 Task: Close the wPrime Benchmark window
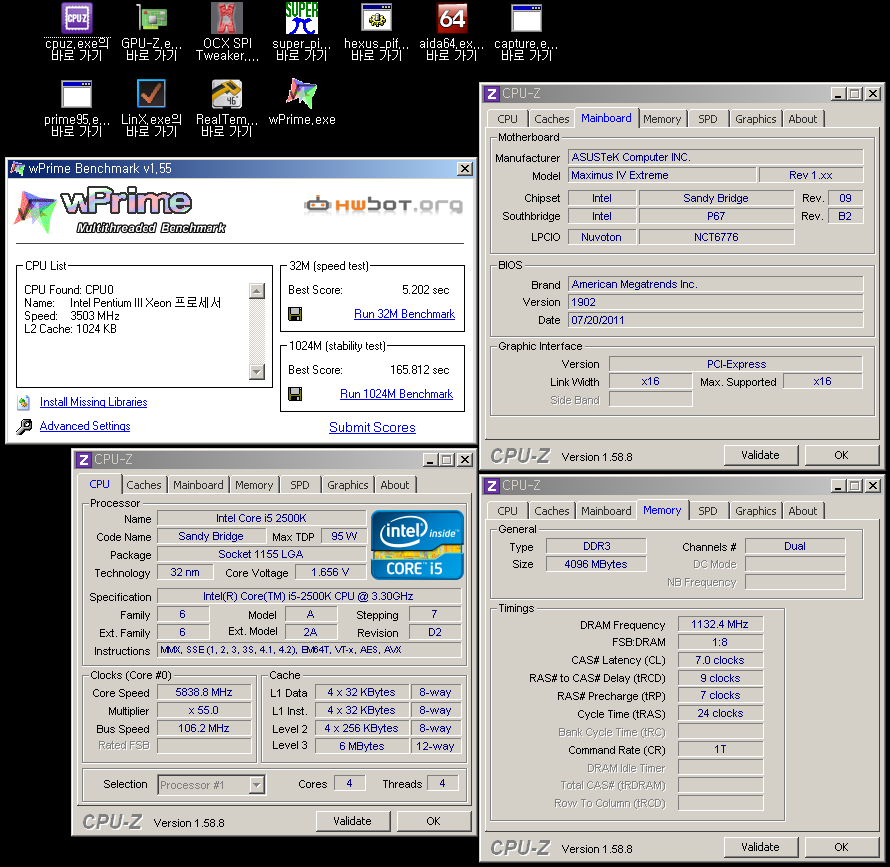465,169
